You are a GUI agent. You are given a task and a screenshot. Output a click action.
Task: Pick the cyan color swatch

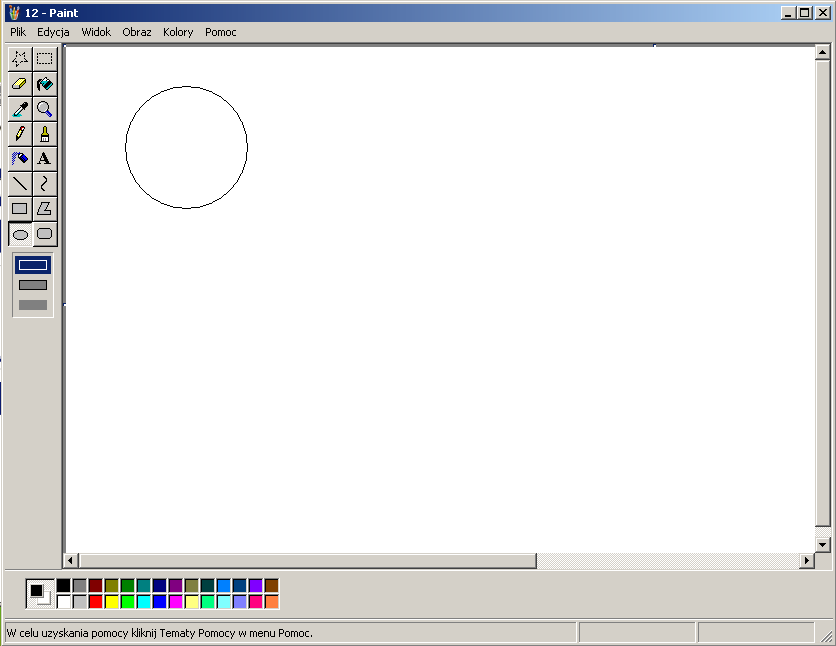[x=143, y=602]
